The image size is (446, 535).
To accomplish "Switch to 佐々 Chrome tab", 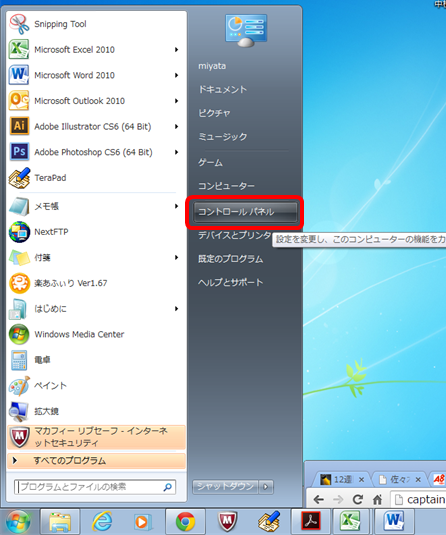I will pyautogui.click(x=400, y=480).
